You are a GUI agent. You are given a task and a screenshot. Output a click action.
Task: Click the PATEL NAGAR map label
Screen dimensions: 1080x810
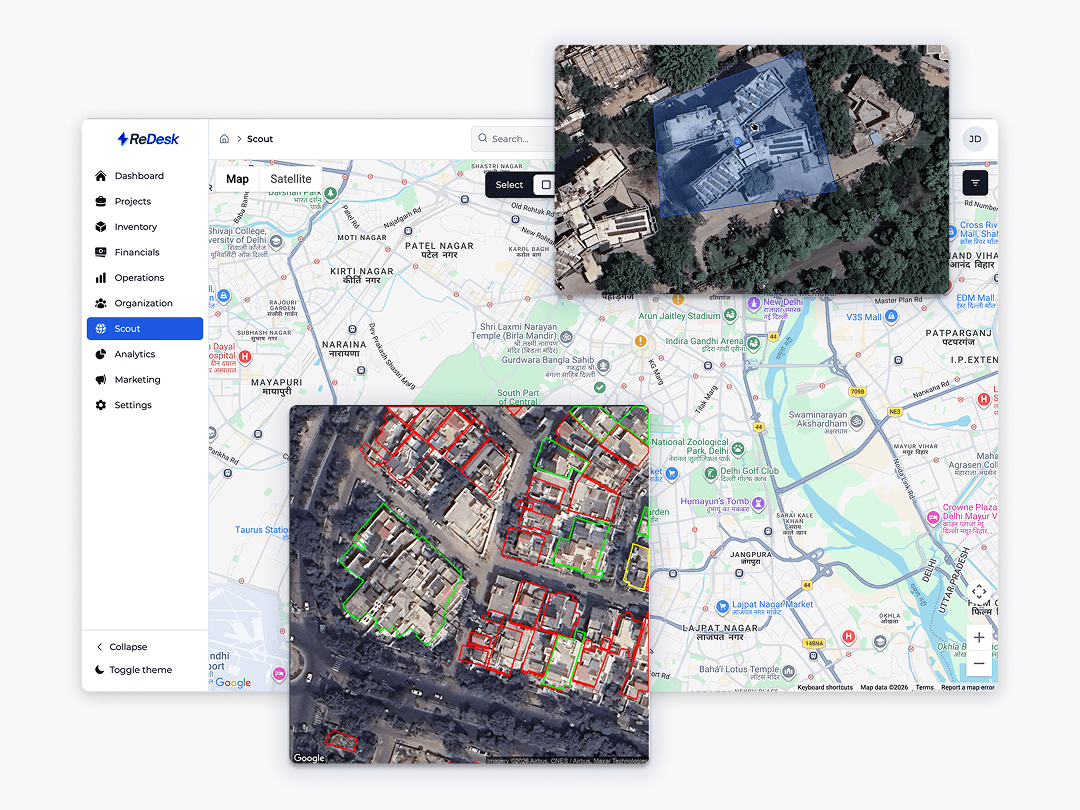point(439,246)
